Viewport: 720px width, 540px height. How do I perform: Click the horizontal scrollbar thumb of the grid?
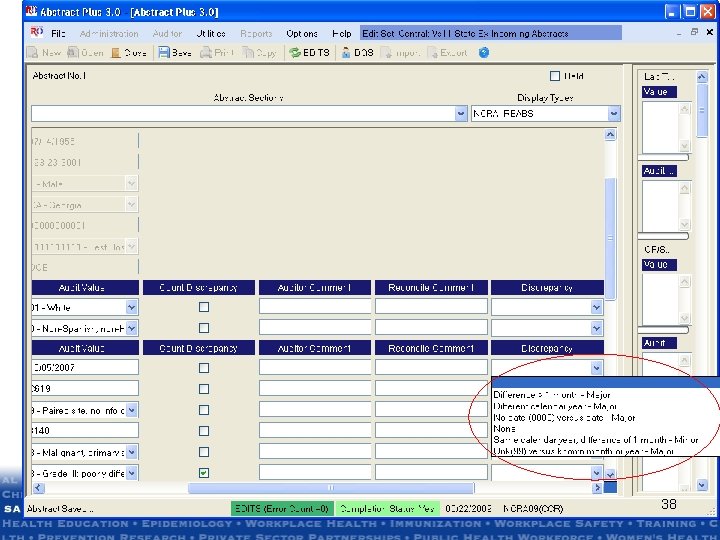[331, 488]
